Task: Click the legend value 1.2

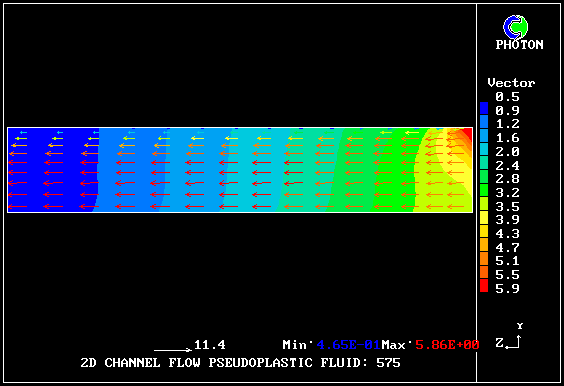Action: click(507, 124)
